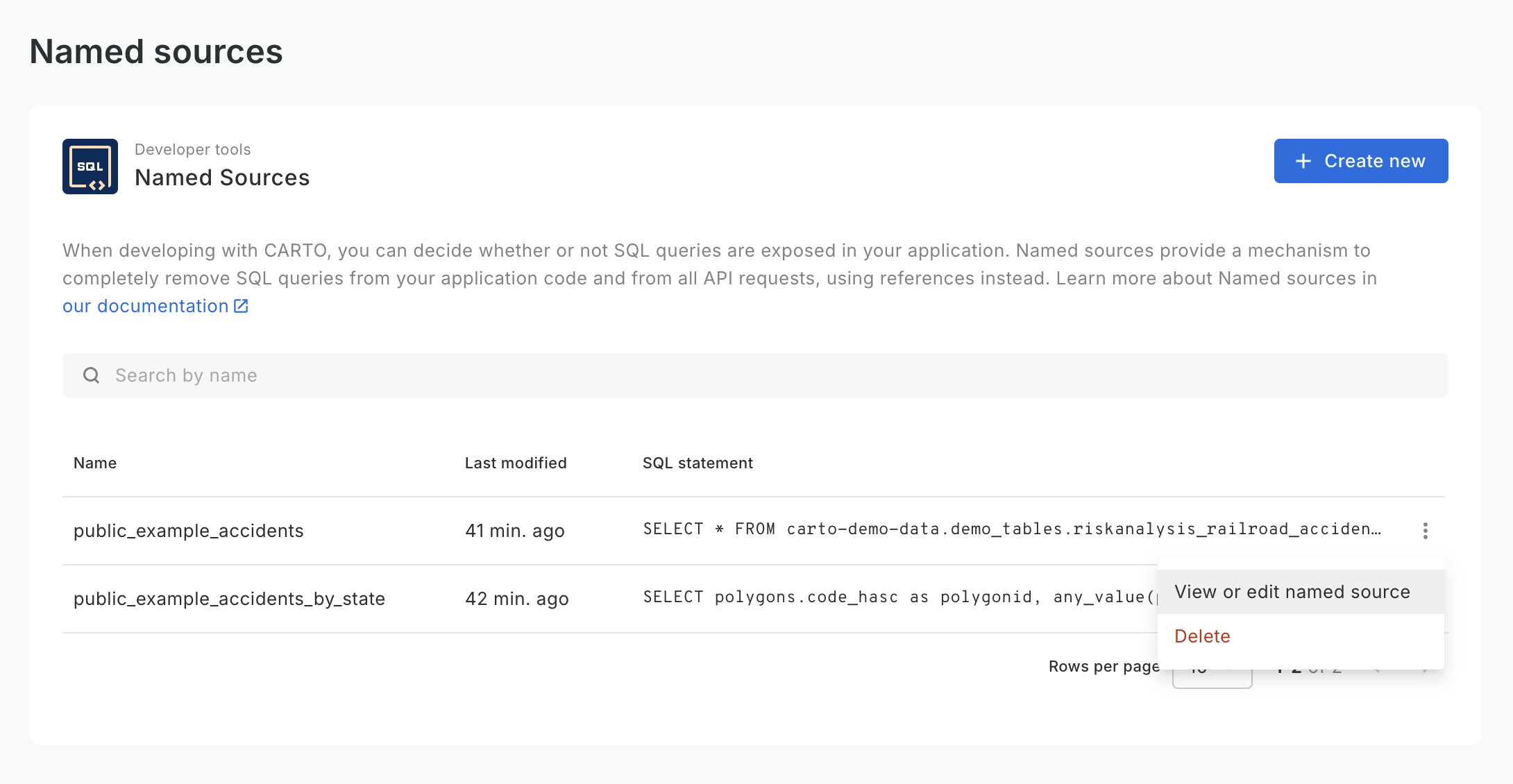Click the 42 min. ago timestamp
1513x784 pixels.
click(516, 599)
